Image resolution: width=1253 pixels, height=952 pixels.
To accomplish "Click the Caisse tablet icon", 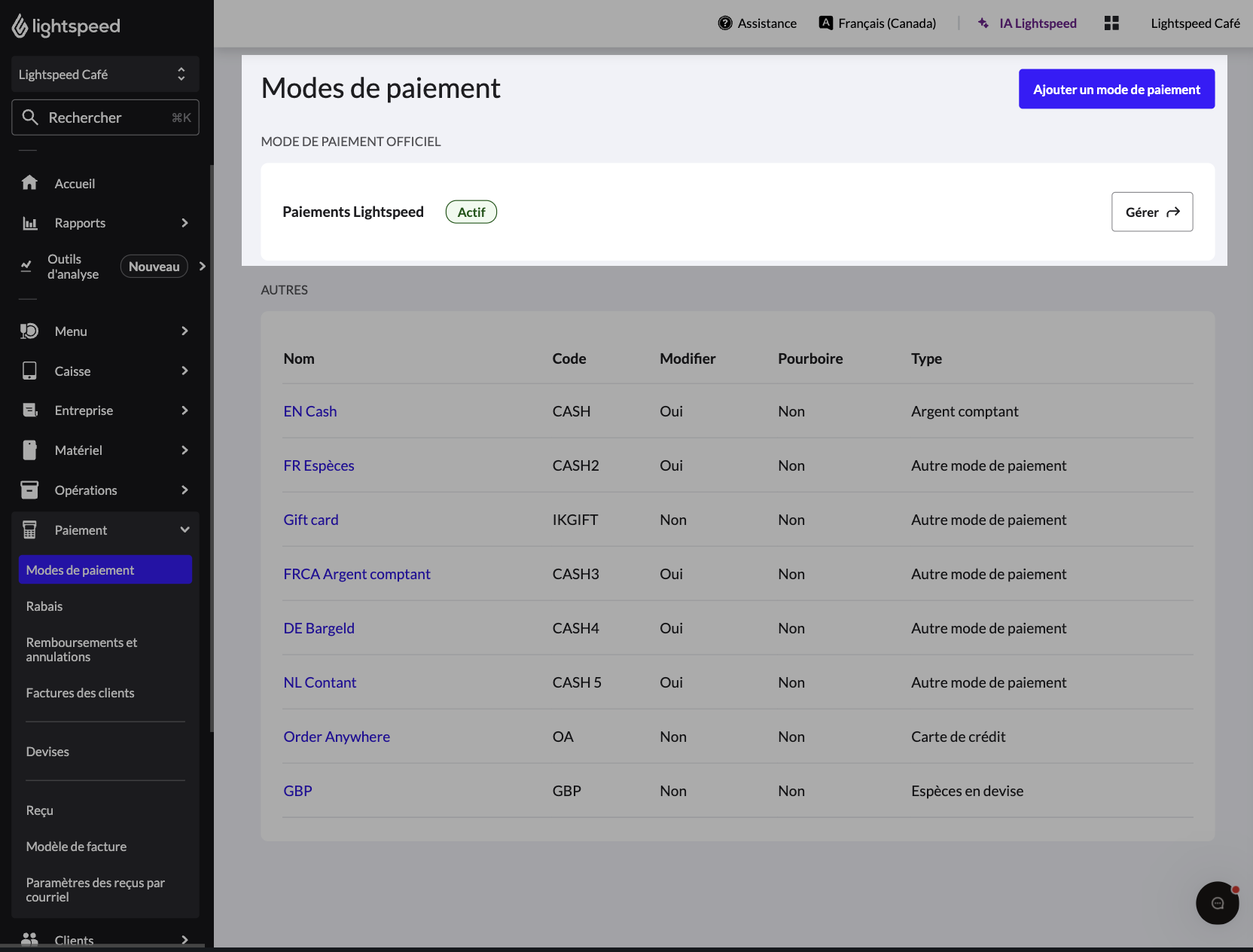I will tap(29, 371).
